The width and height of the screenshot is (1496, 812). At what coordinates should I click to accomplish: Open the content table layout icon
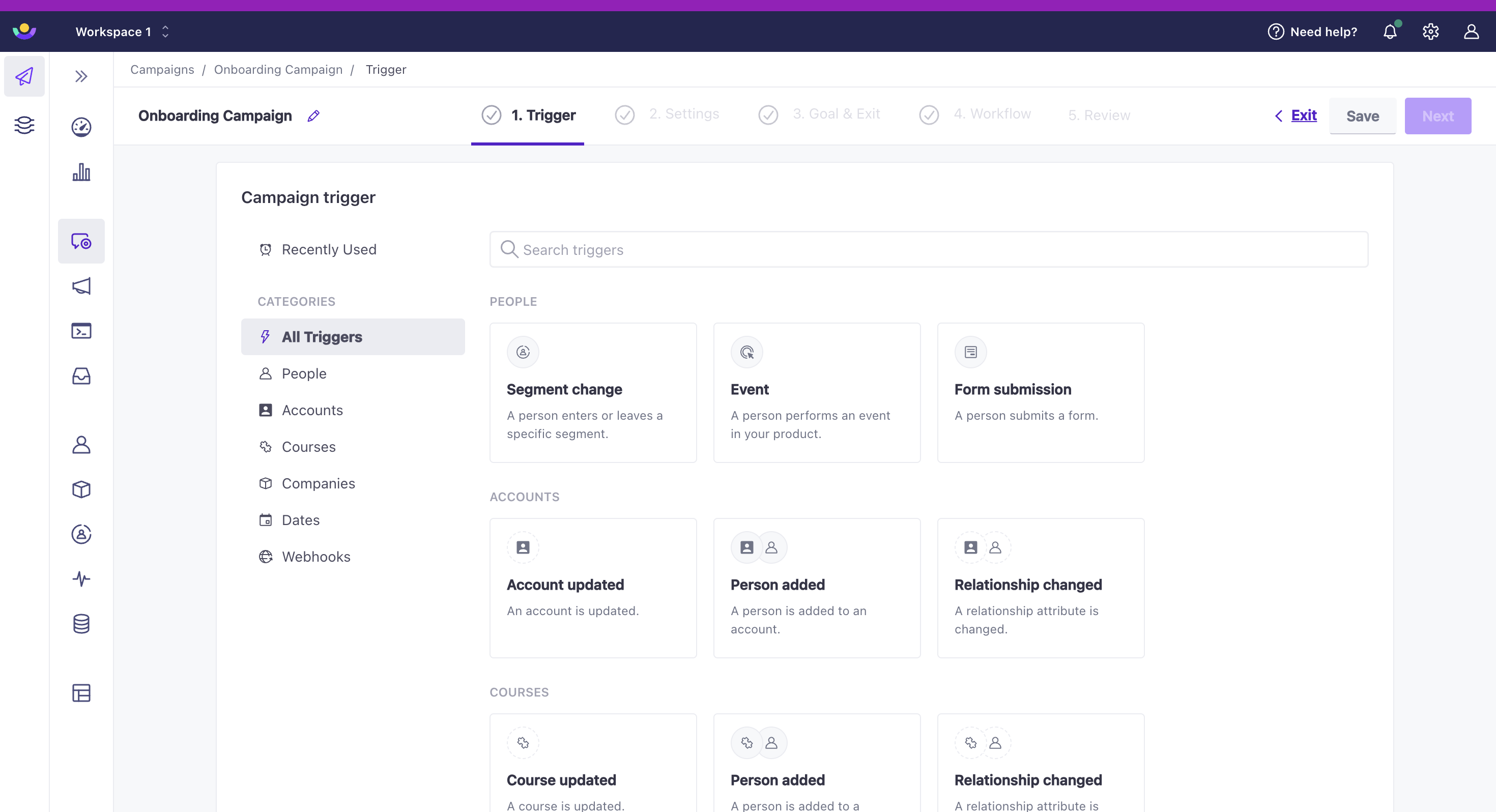(x=81, y=692)
